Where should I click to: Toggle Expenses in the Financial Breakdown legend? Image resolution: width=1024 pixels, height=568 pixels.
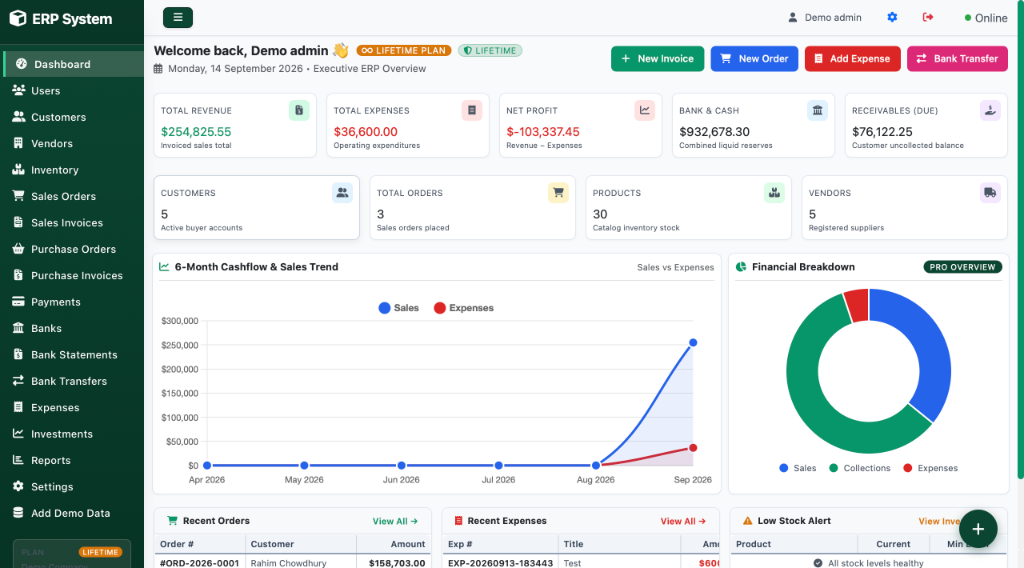(x=931, y=468)
